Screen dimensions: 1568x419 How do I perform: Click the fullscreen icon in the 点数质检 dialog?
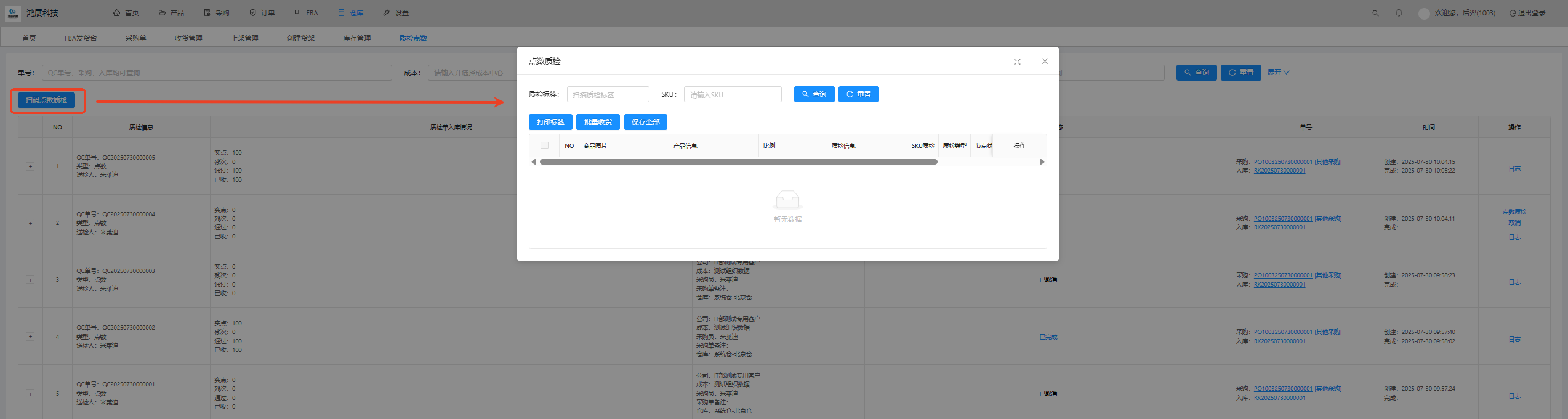pos(1017,62)
